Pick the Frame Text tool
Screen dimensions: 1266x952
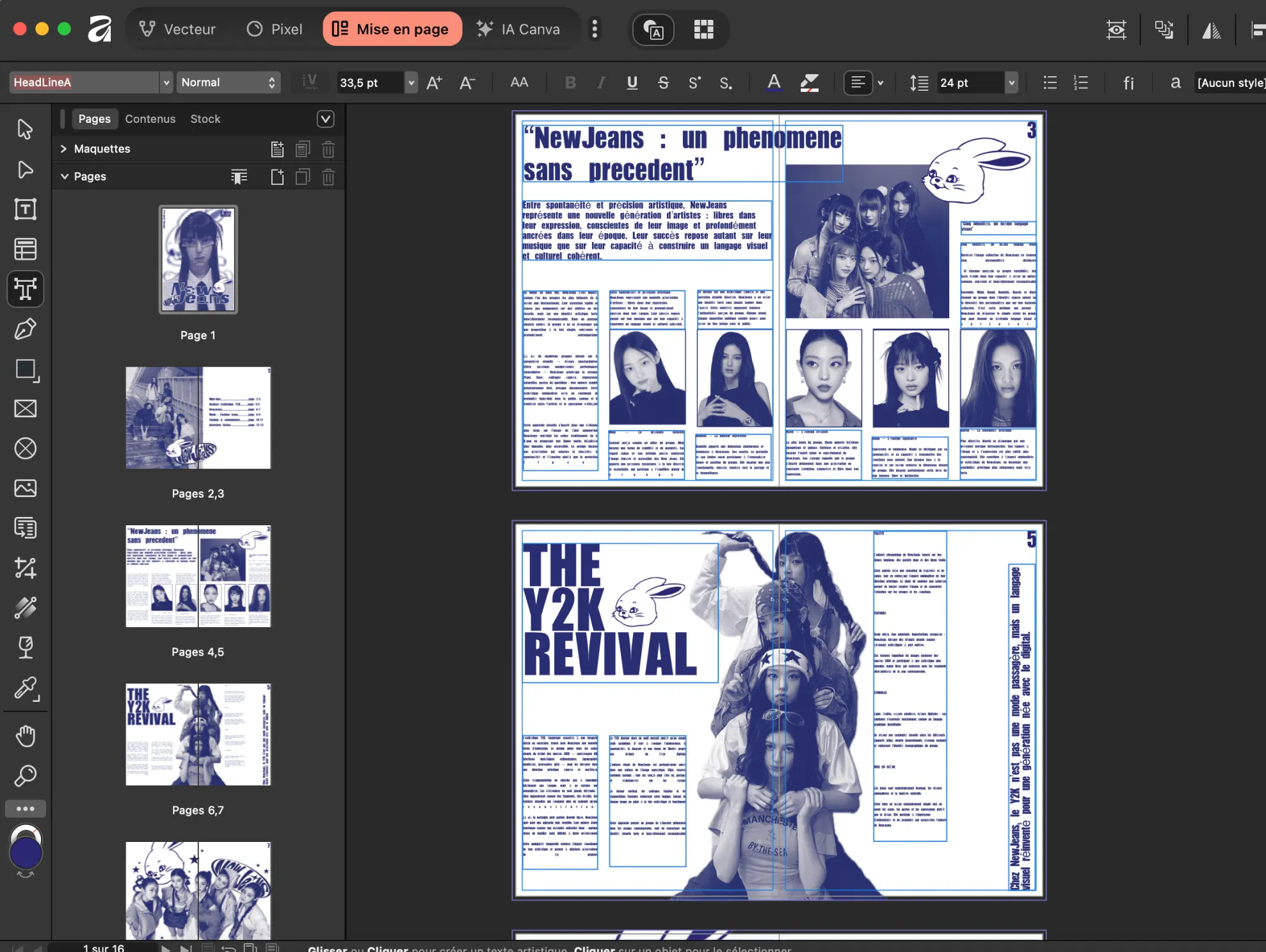click(x=26, y=209)
